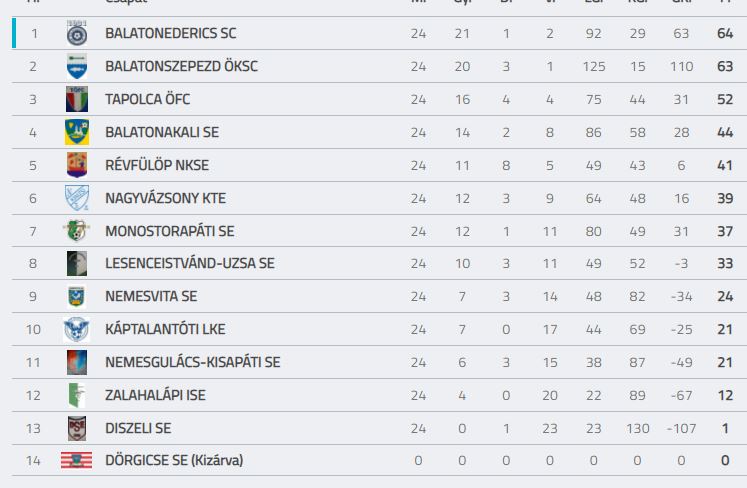Click the Dörgicse SE flag logo
Image resolution: width=747 pixels, height=488 pixels.
(77, 460)
